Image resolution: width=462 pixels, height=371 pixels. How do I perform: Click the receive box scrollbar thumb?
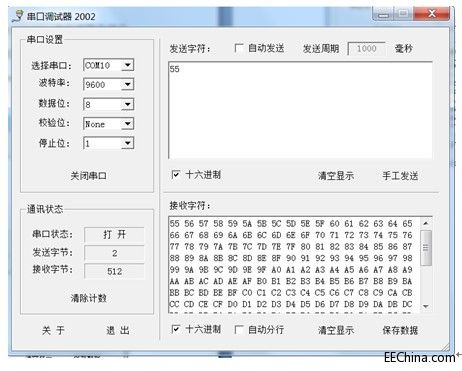pos(426,248)
